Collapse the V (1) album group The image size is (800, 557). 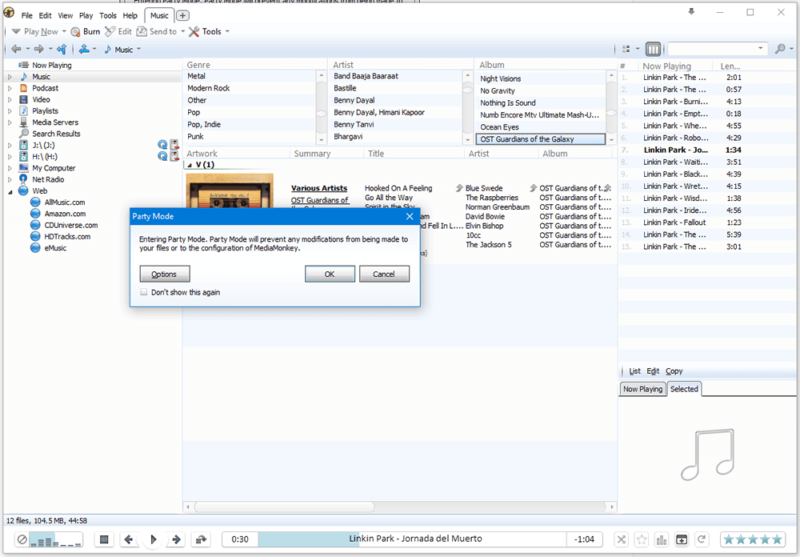click(190, 165)
